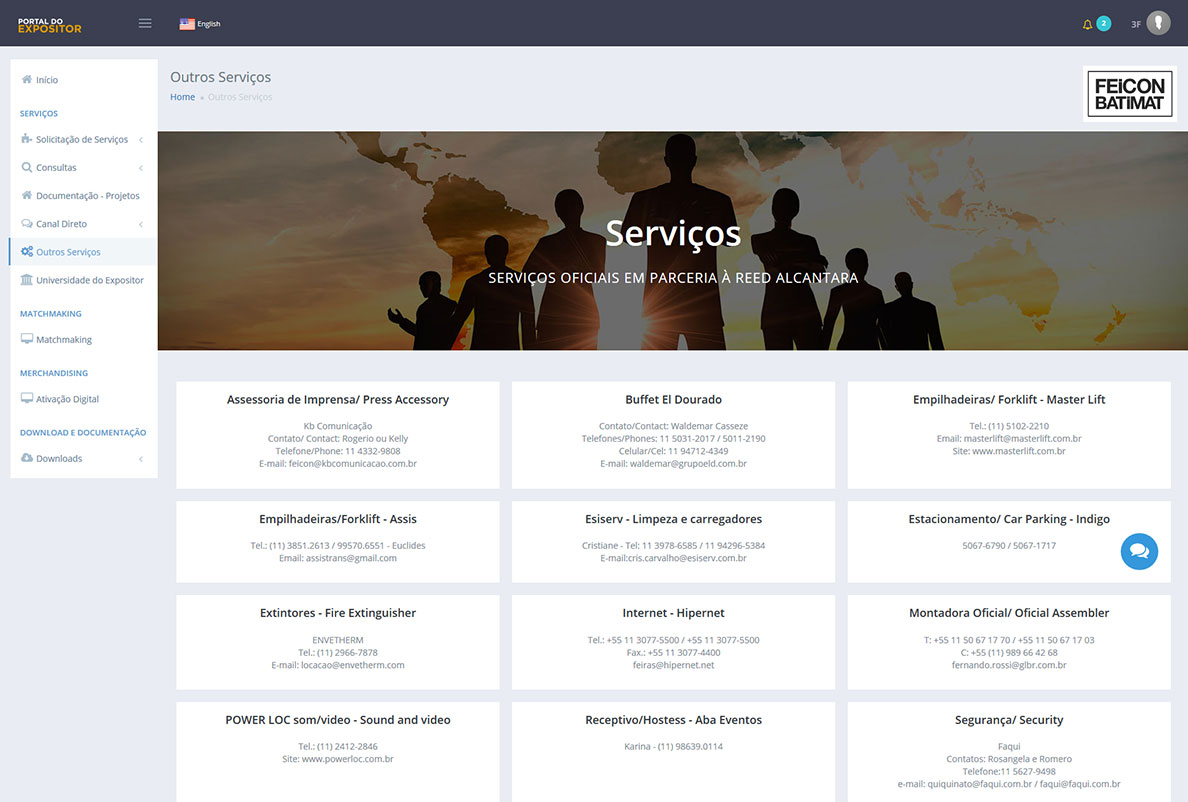Click the Serviços banner image

tap(673, 241)
